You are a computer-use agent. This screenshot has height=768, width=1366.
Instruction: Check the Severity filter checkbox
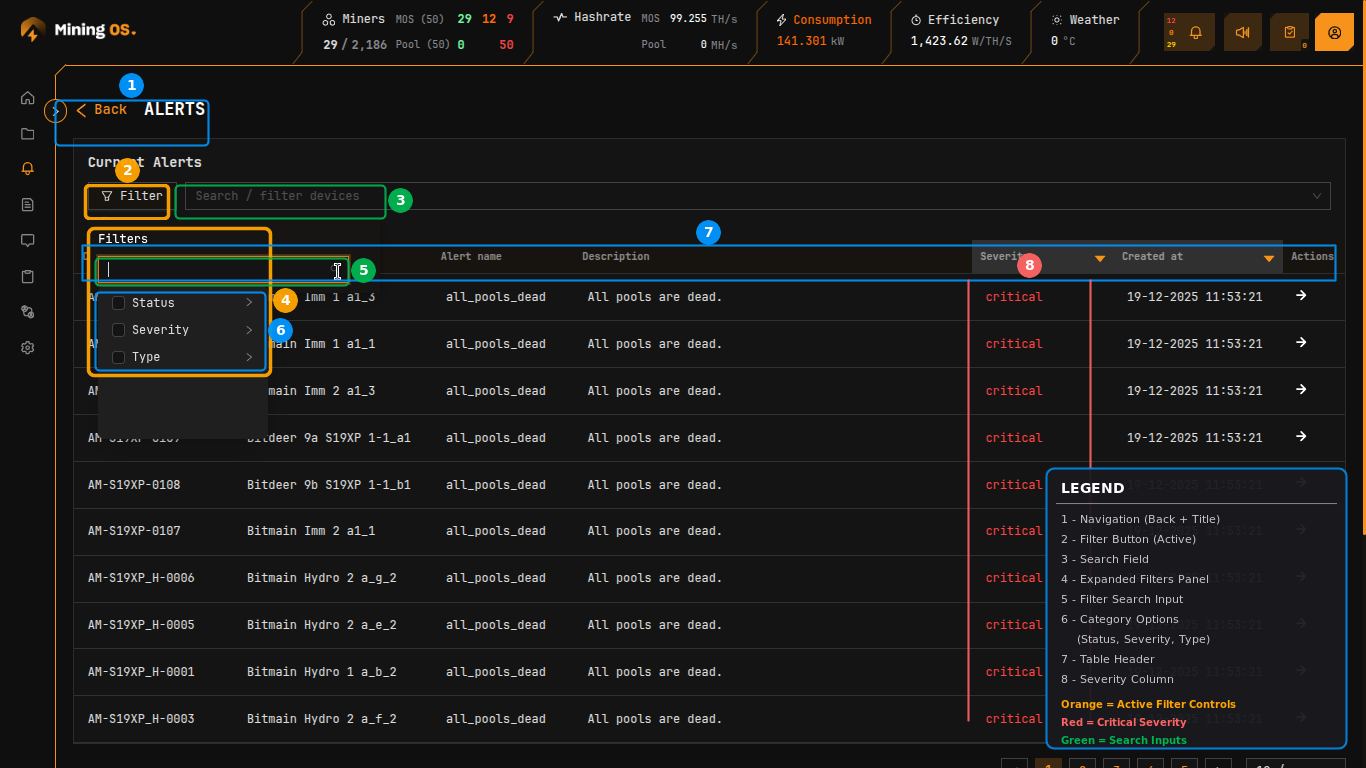[119, 329]
